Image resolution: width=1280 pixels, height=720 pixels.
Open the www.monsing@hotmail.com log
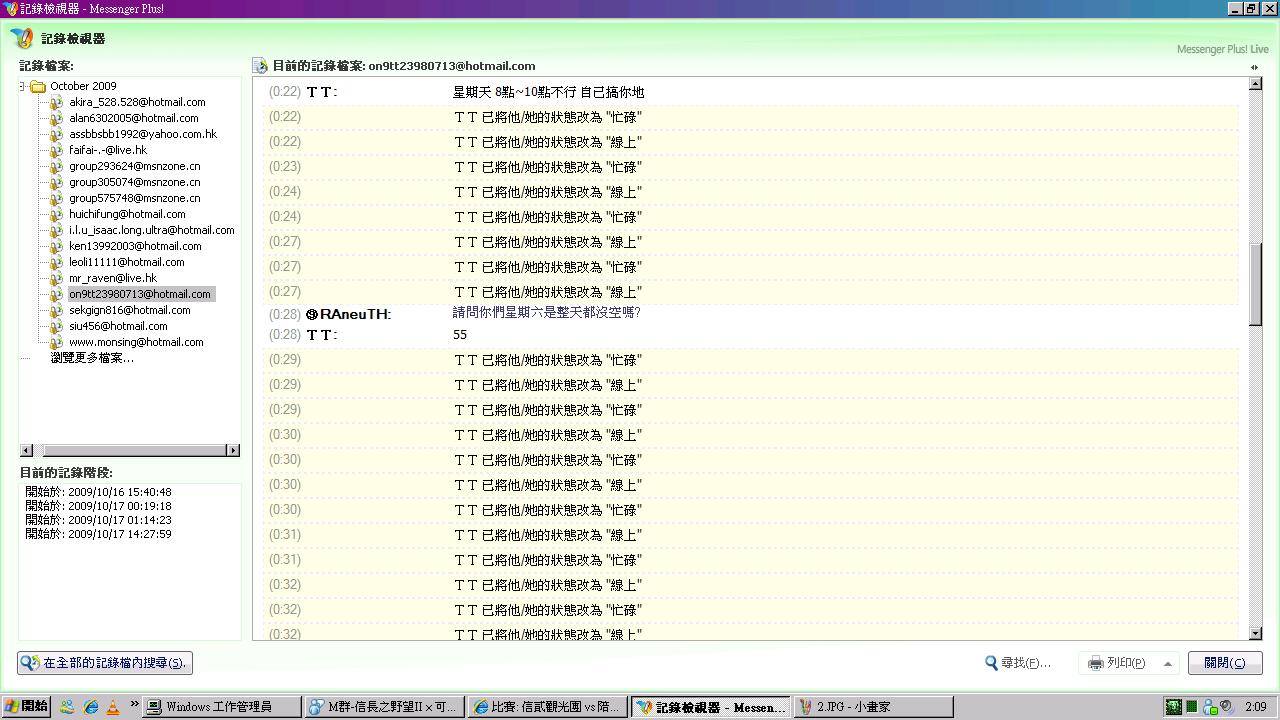(x=136, y=342)
